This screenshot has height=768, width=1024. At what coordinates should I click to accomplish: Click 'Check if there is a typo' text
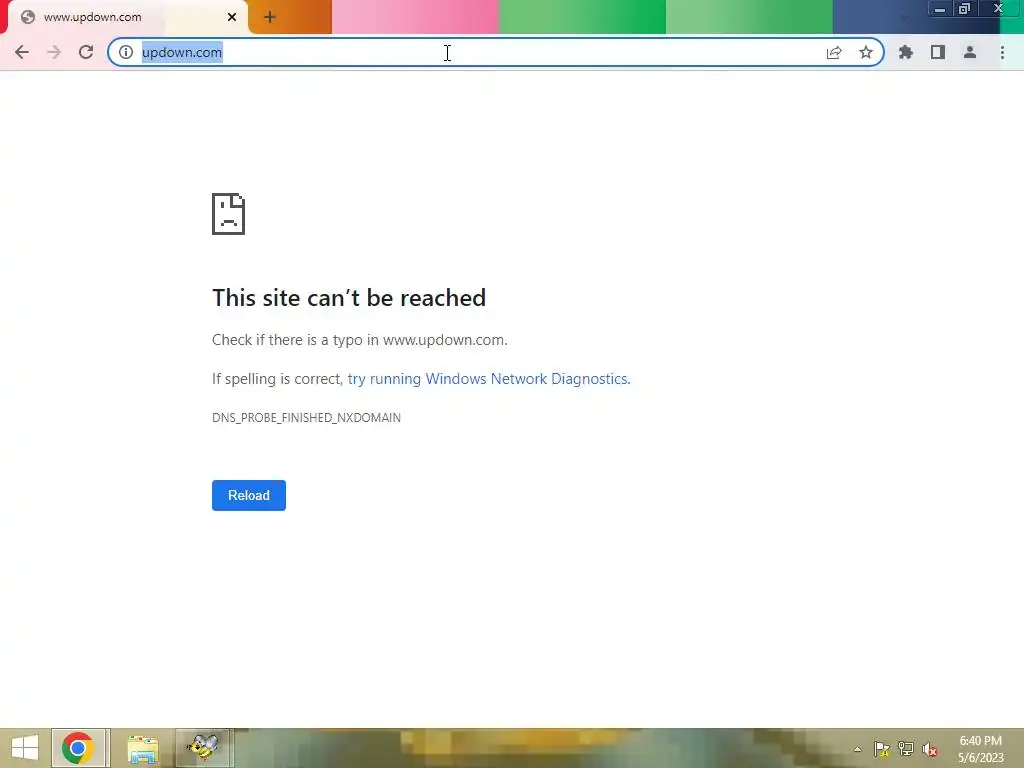point(360,340)
